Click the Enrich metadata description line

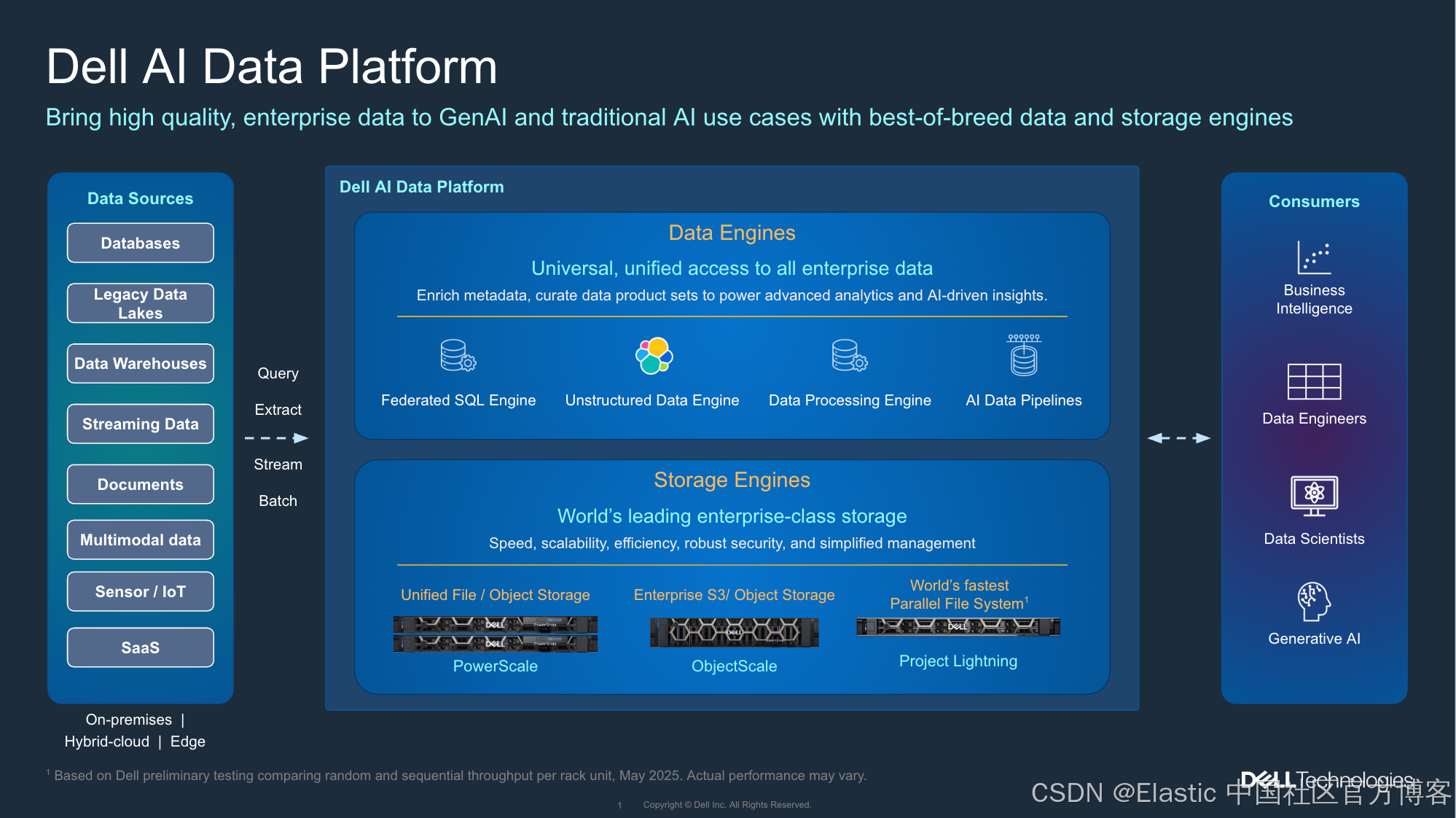click(x=732, y=295)
